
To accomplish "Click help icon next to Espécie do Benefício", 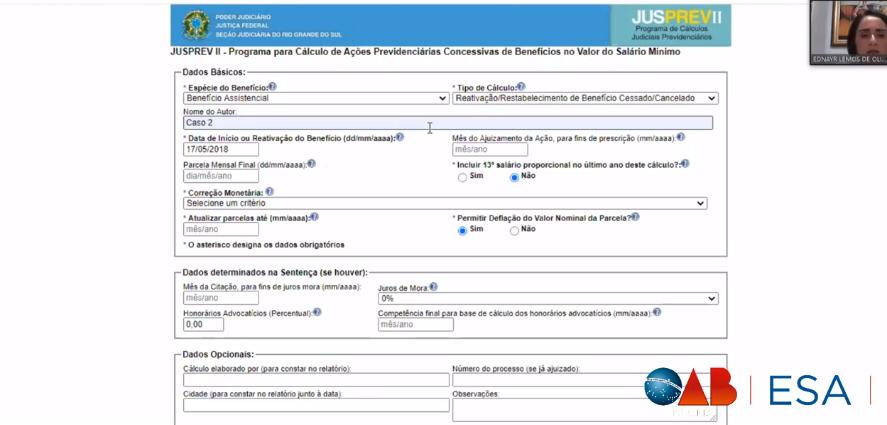I will (273, 87).
